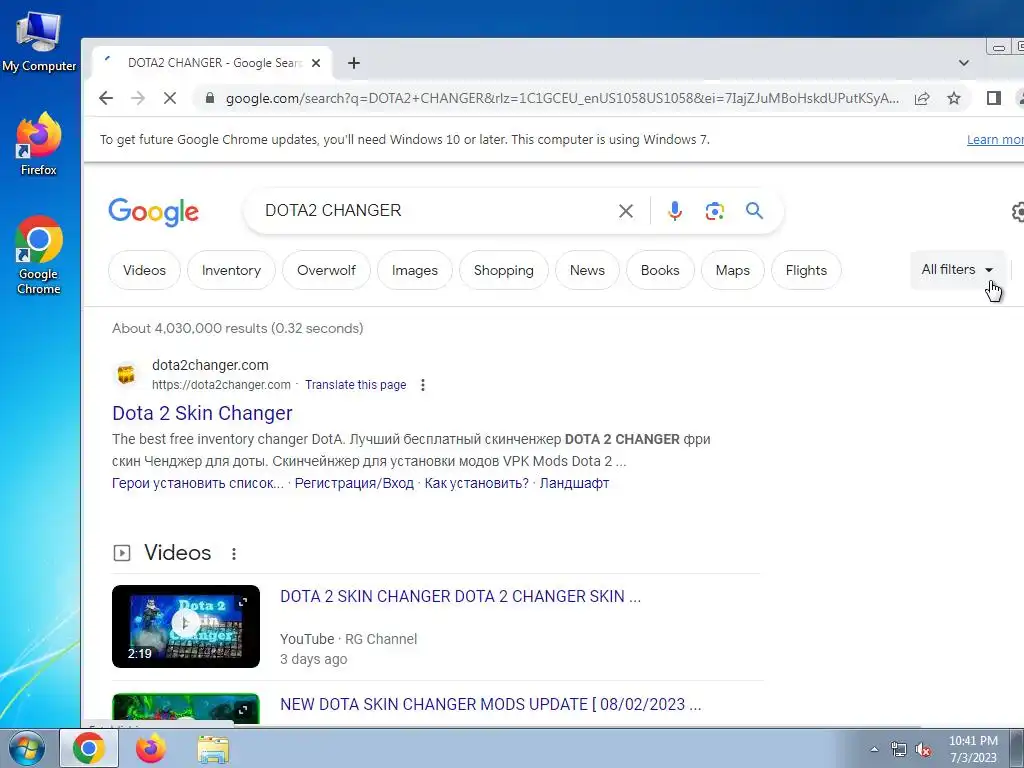Search by image with Google Lens

(714, 210)
